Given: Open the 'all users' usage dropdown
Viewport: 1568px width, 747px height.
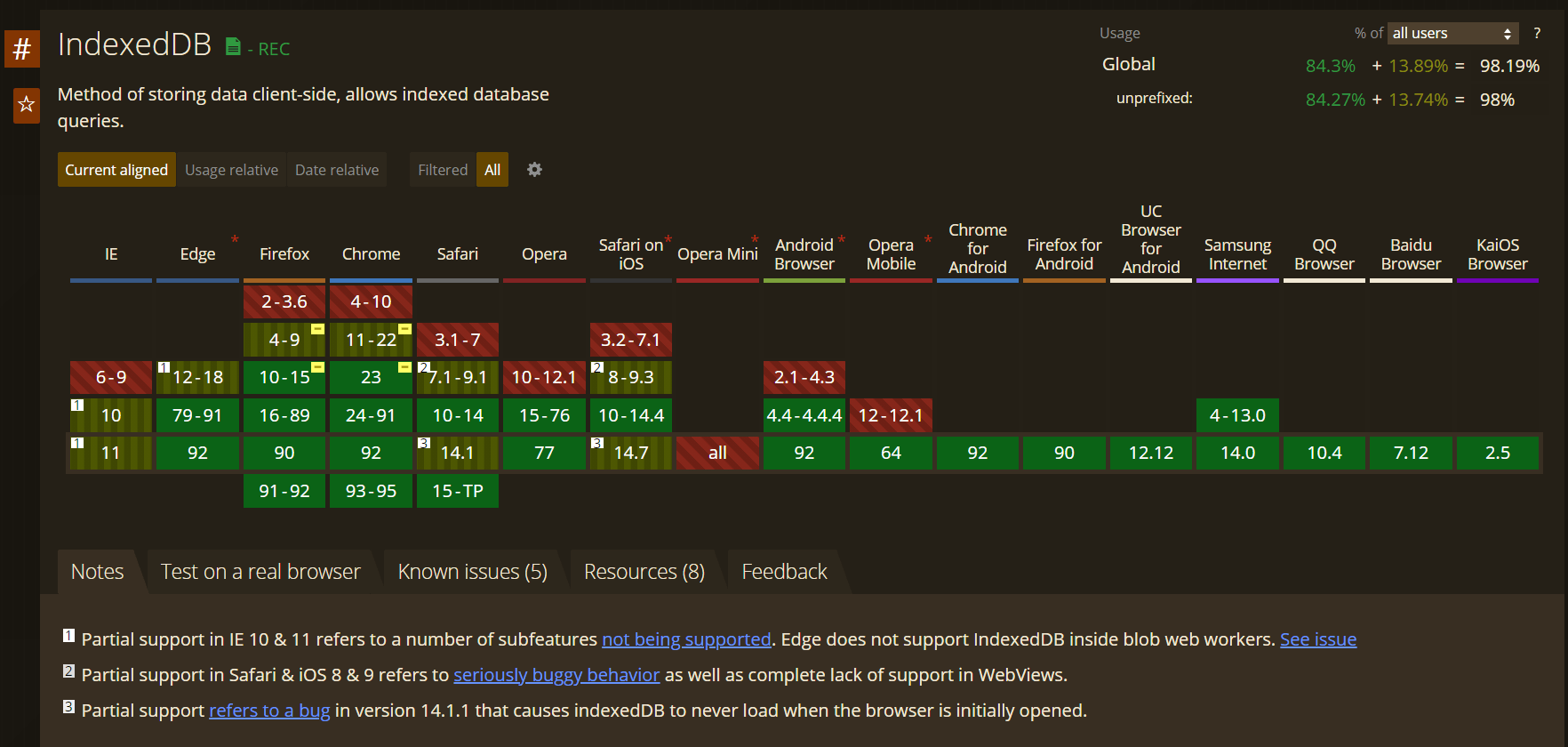Looking at the screenshot, I should coord(1453,33).
